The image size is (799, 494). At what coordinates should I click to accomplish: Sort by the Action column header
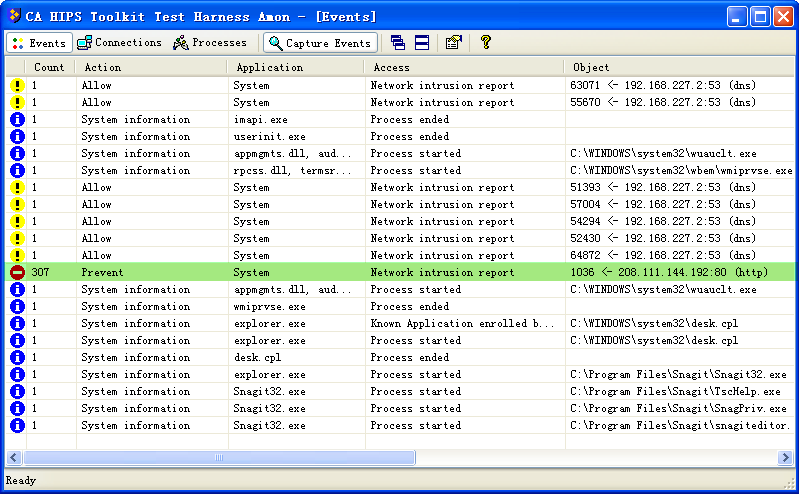click(x=151, y=67)
